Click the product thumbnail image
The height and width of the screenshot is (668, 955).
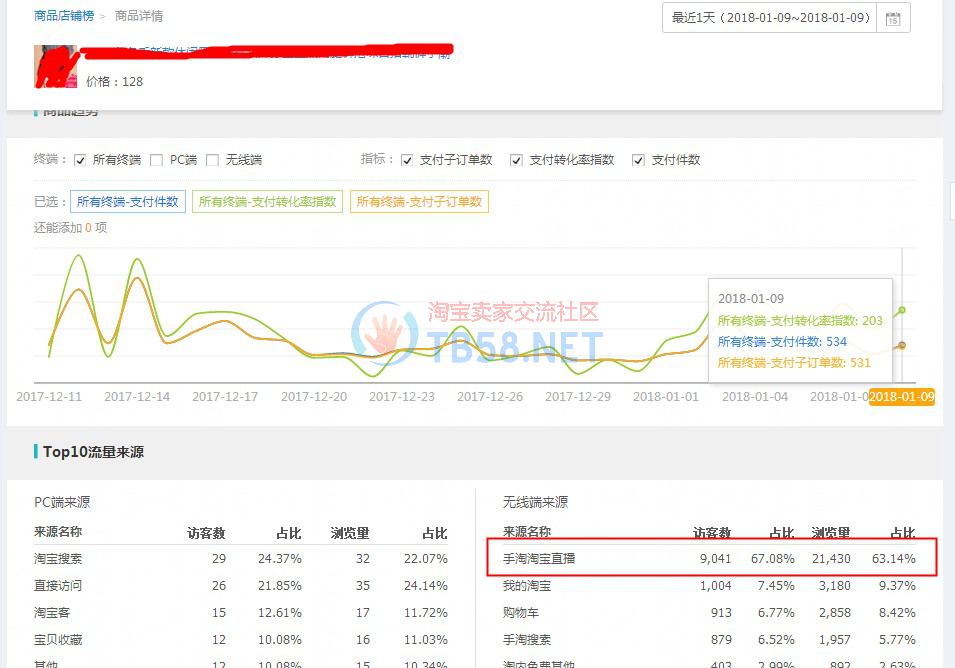click(x=56, y=67)
